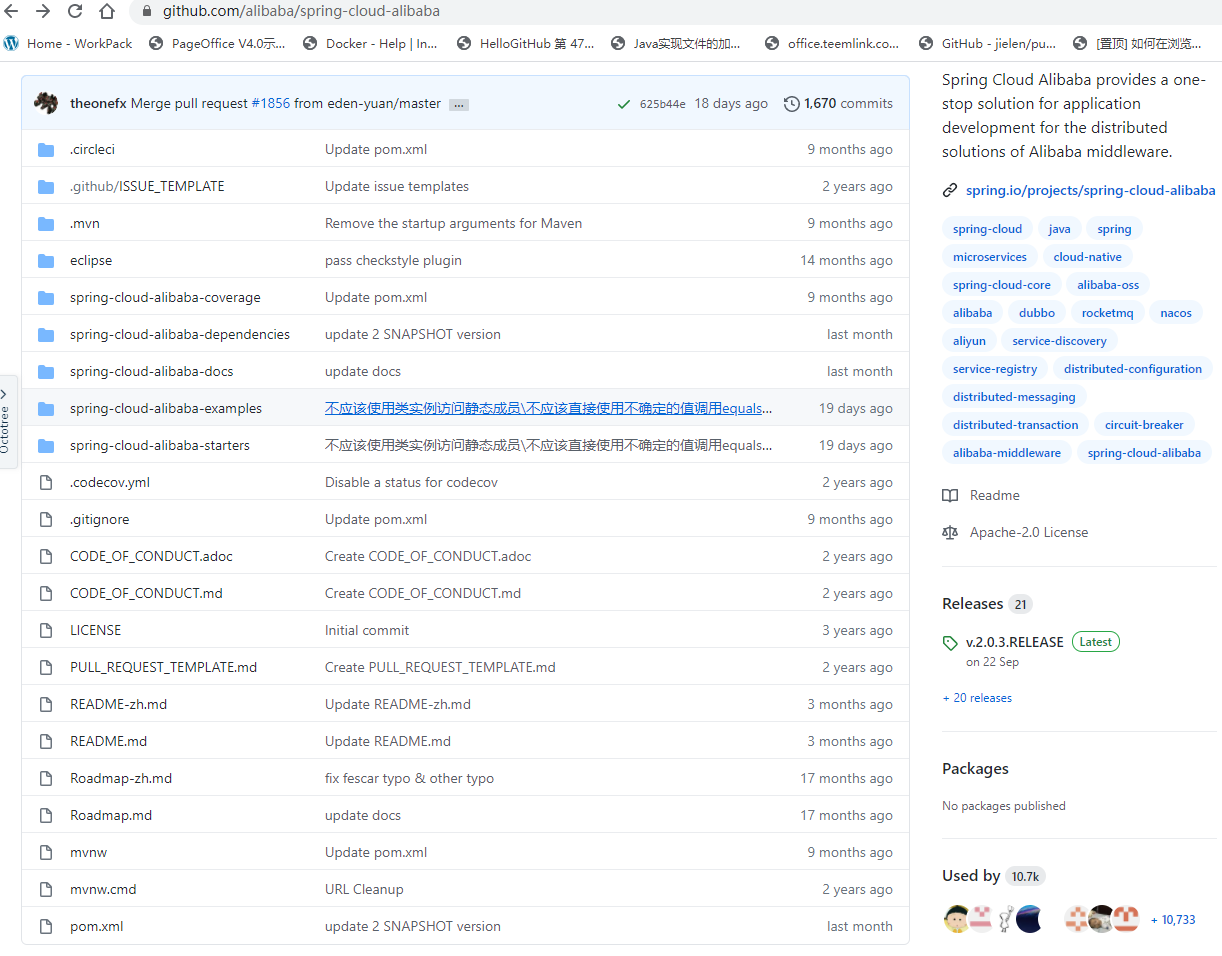Select the cloud-native topic tag
This screenshot has height=956, width=1222.
[1087, 257]
